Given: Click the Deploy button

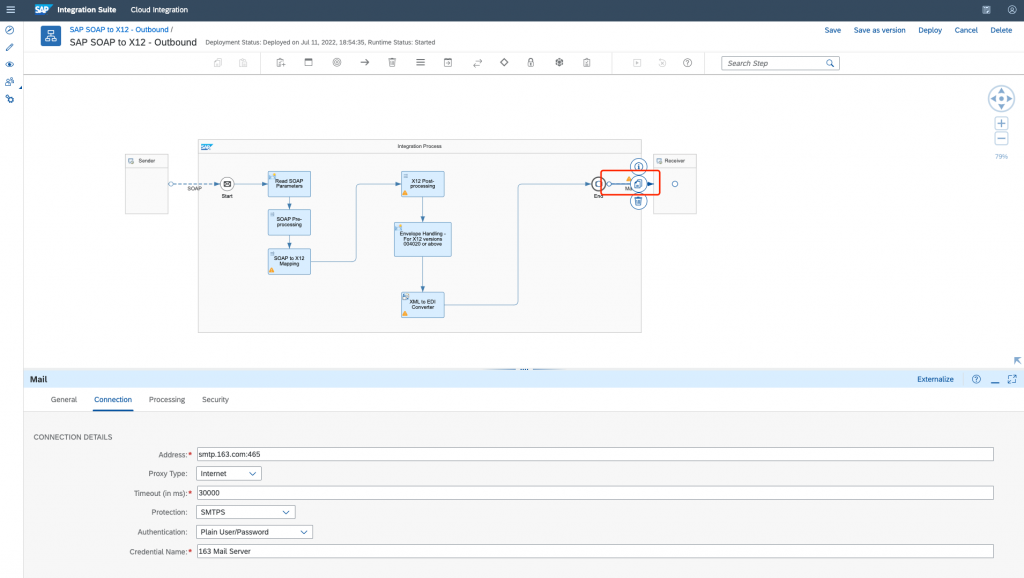Looking at the screenshot, I should (930, 30).
